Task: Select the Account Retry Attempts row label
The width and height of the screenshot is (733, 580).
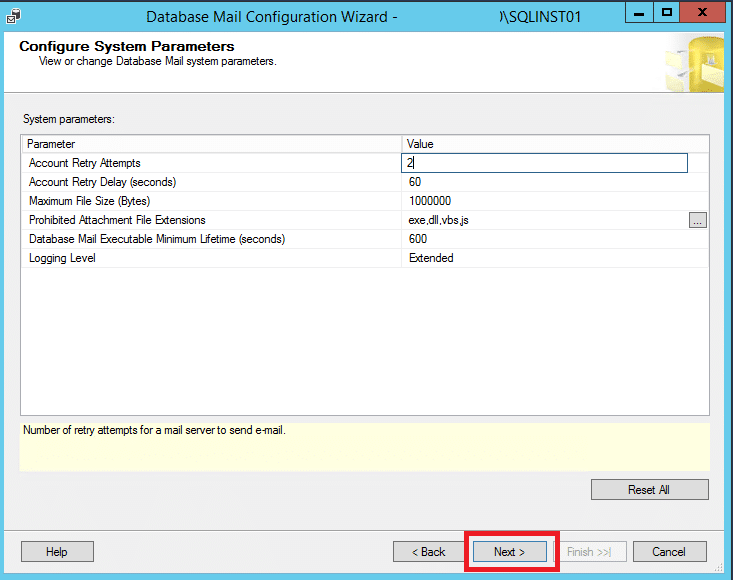Action: [x=85, y=163]
